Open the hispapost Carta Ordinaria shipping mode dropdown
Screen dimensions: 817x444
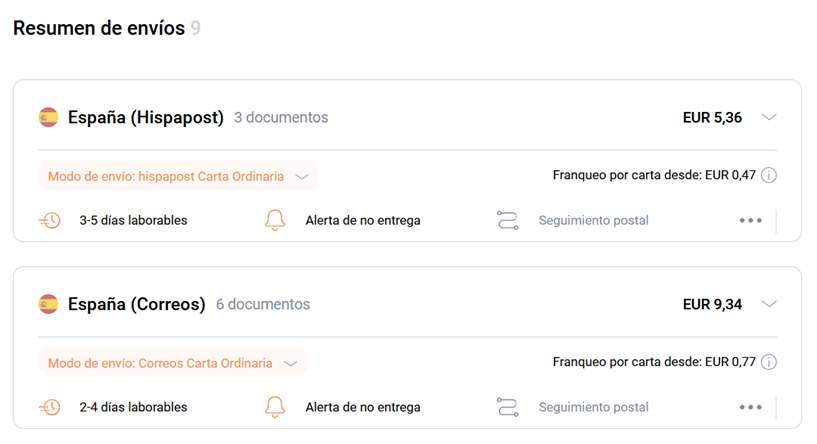tap(178, 176)
